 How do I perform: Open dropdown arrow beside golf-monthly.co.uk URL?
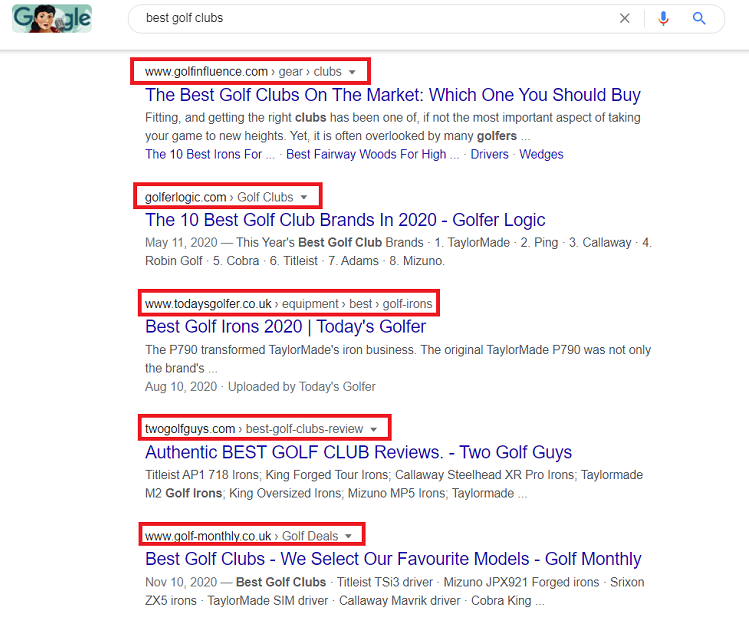pyautogui.click(x=348, y=536)
